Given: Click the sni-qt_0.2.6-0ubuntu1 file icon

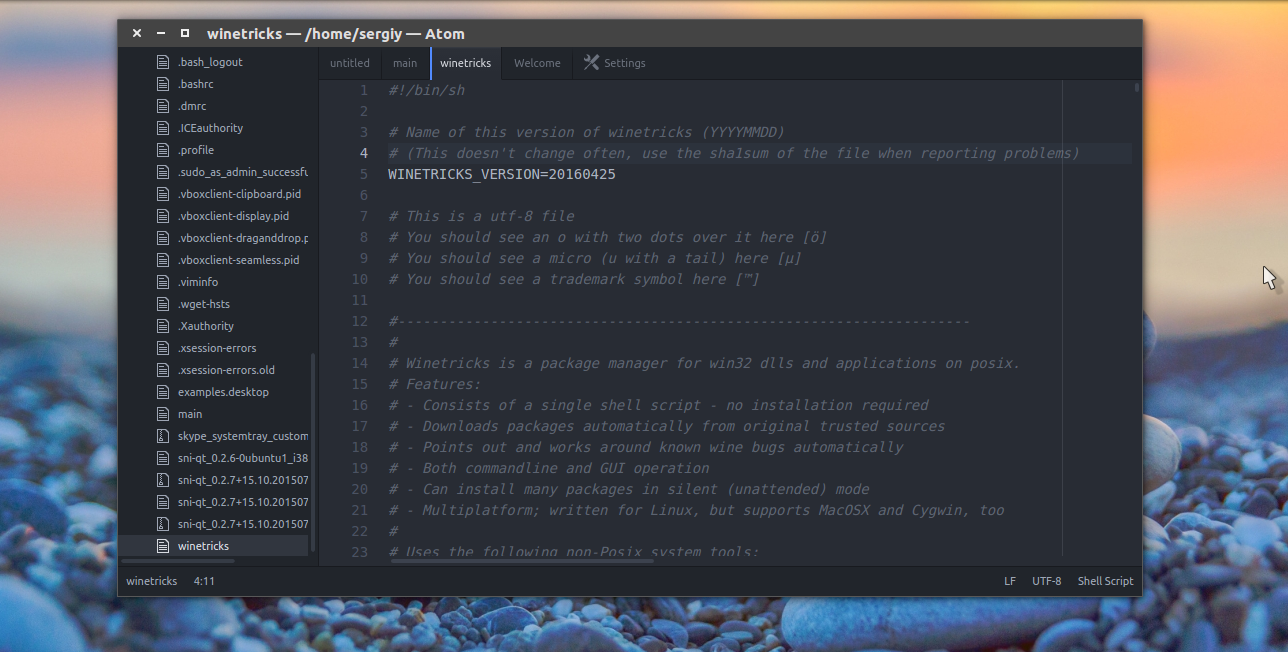Looking at the screenshot, I should pos(163,458).
